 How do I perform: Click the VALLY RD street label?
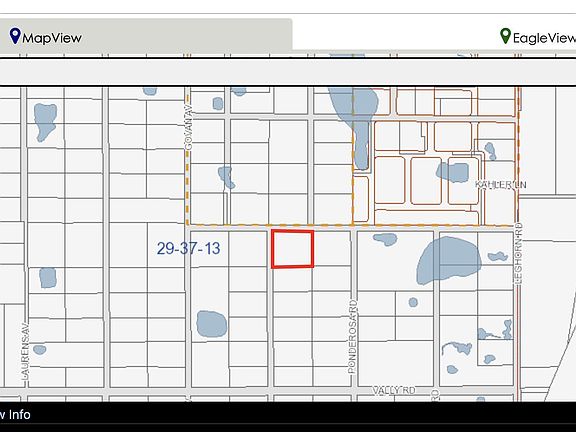click(394, 390)
